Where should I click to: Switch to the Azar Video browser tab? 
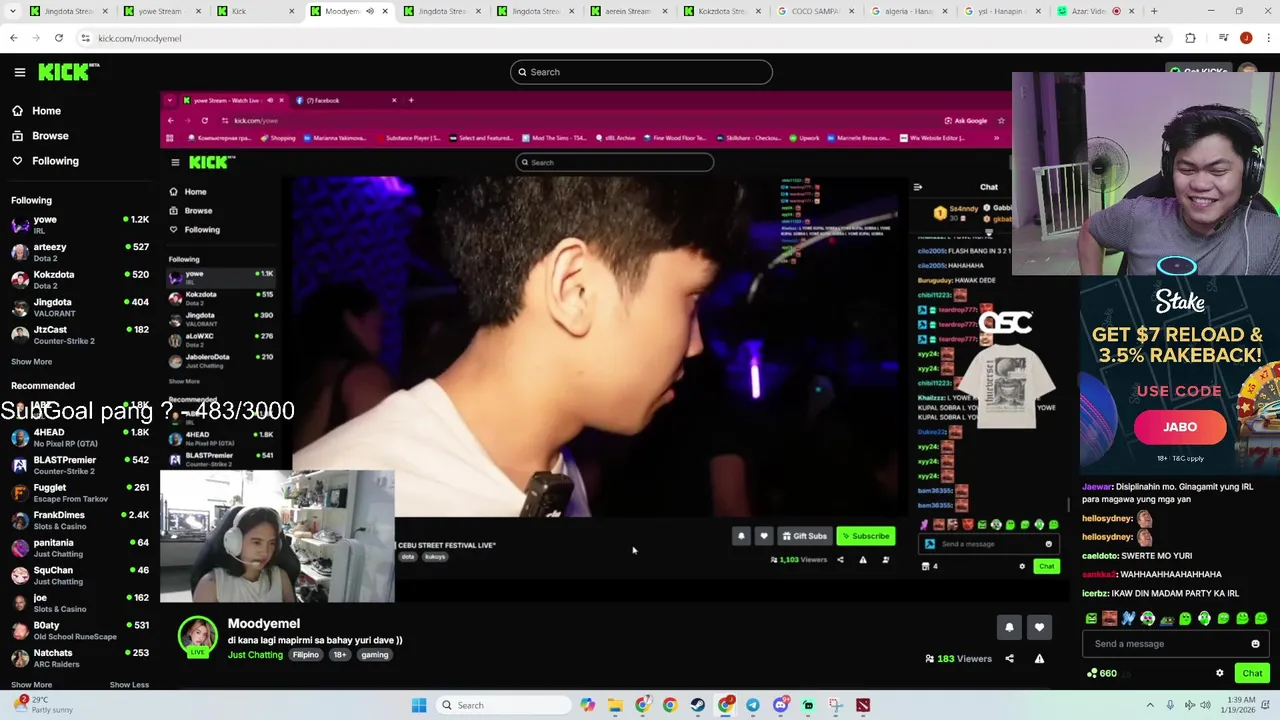pyautogui.click(x=1095, y=11)
